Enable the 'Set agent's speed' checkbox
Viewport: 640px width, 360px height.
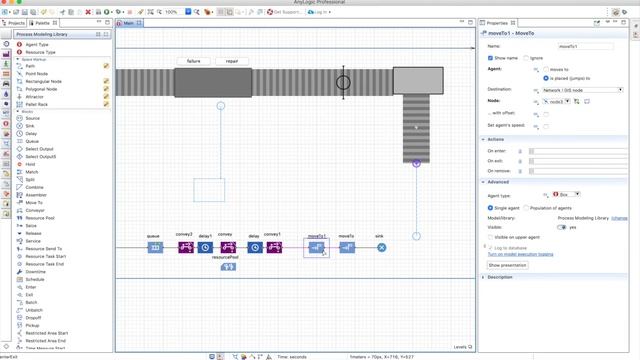click(x=546, y=126)
